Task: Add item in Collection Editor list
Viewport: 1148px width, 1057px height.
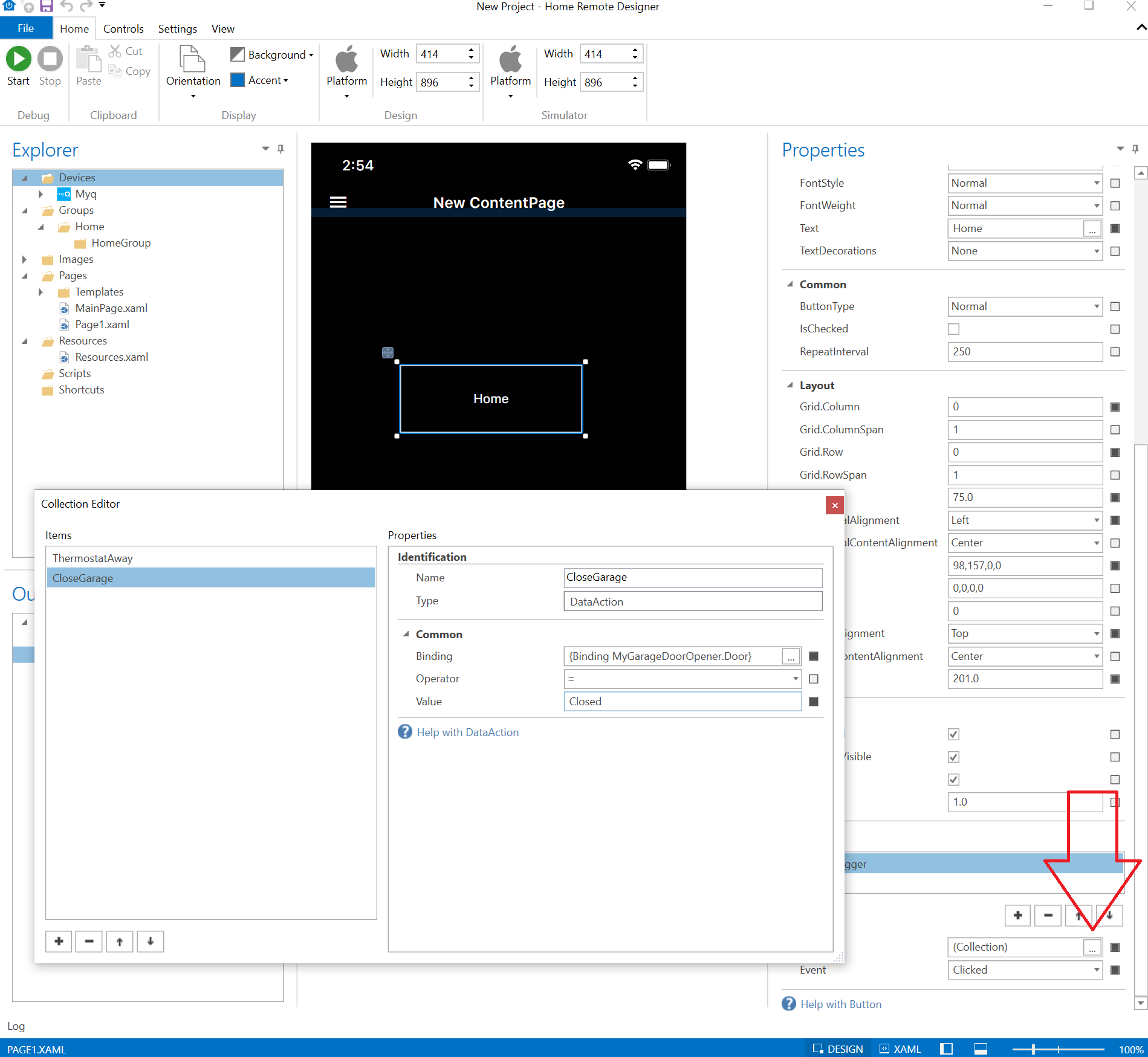Action: [x=59, y=941]
